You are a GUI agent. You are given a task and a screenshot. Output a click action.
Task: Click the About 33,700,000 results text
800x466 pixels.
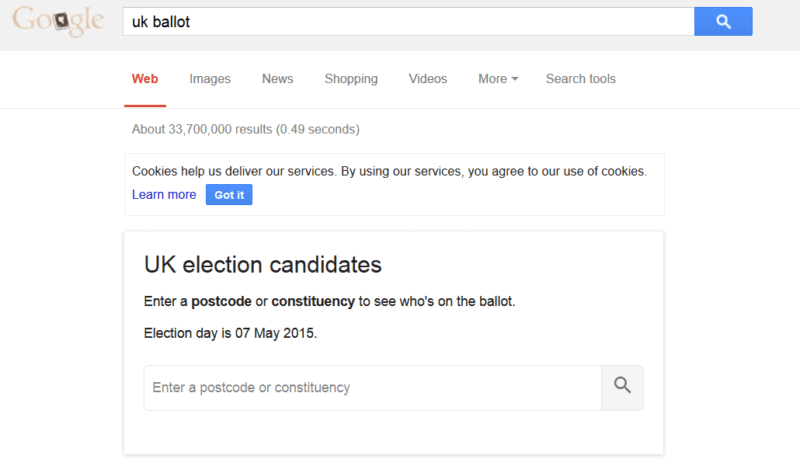246,129
